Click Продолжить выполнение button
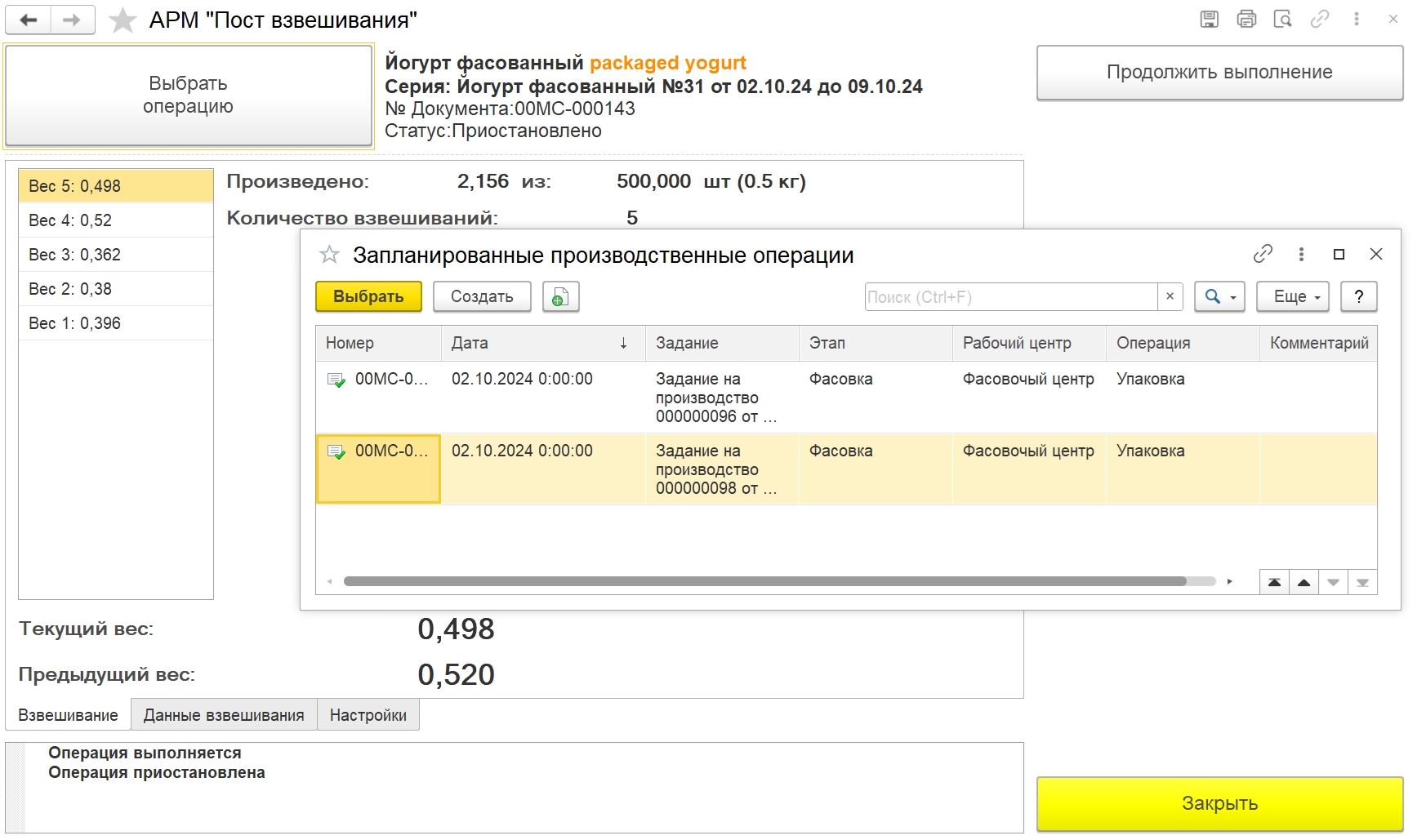The image size is (1417, 840). click(x=1219, y=73)
